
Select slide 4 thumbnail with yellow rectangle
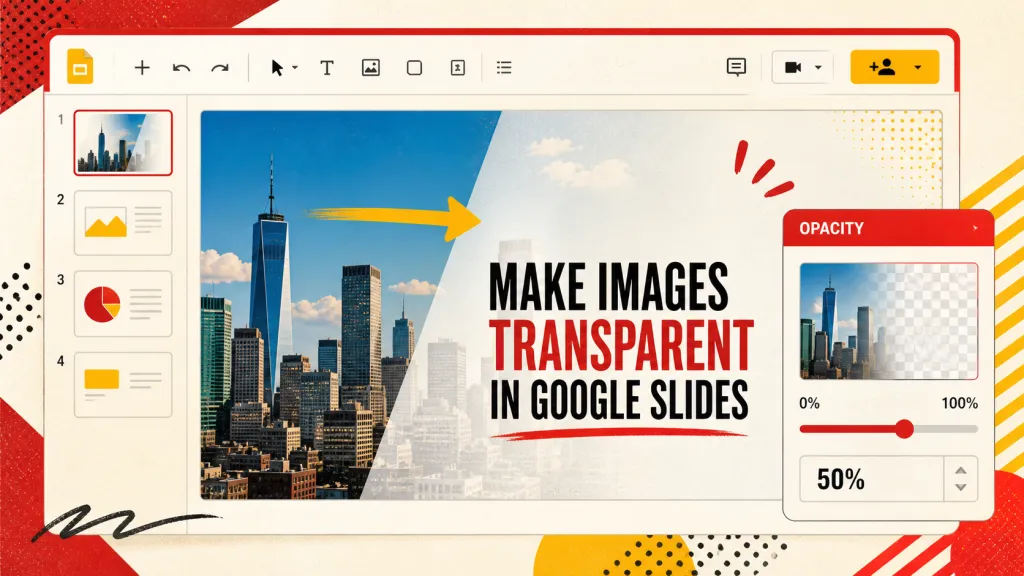(x=123, y=385)
